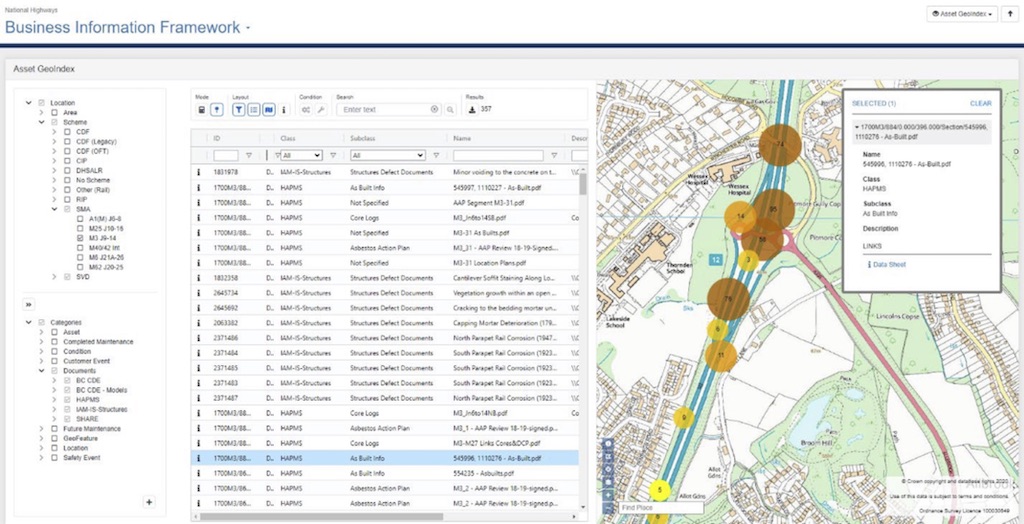Expand the SVD tree node
The width and height of the screenshot is (1024, 524).
pyautogui.click(x=55, y=277)
